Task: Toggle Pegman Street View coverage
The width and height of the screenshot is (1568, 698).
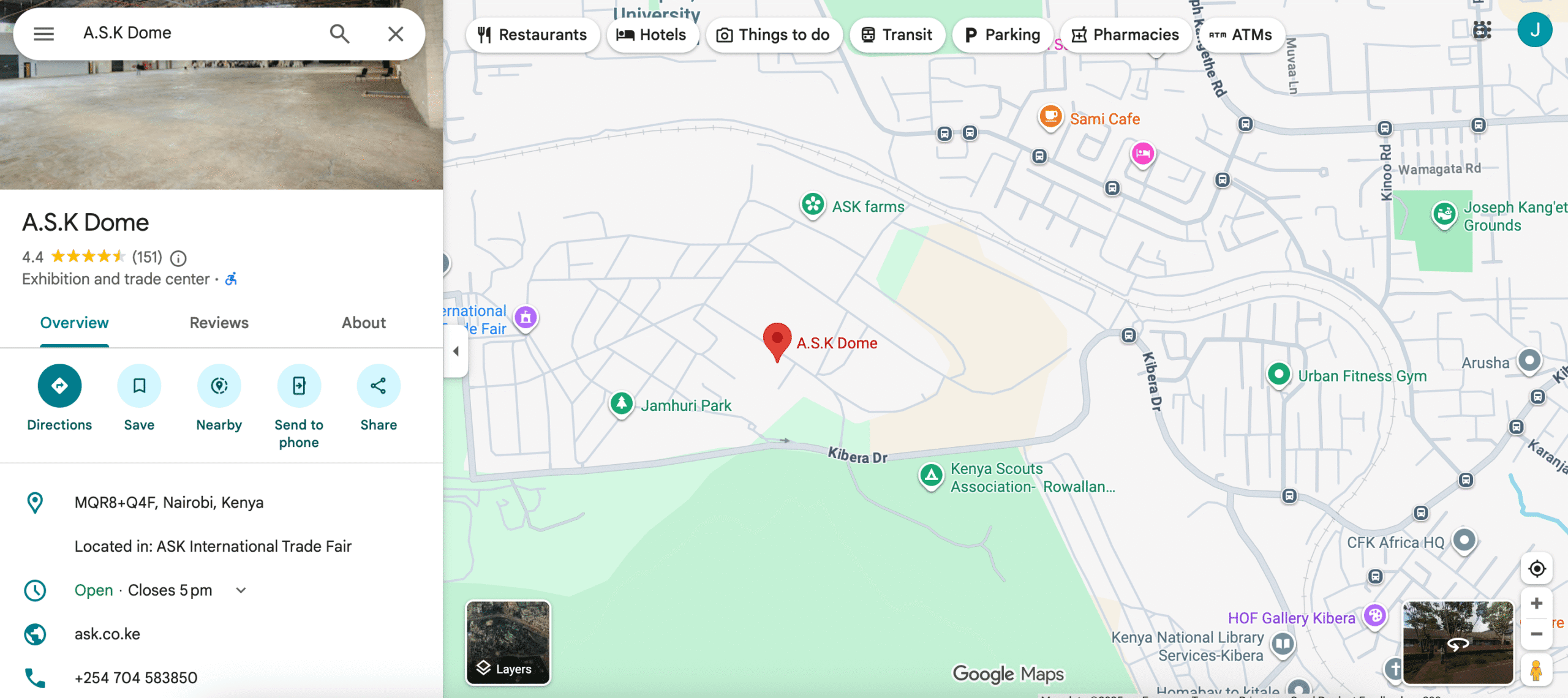Action: pyautogui.click(x=1536, y=670)
